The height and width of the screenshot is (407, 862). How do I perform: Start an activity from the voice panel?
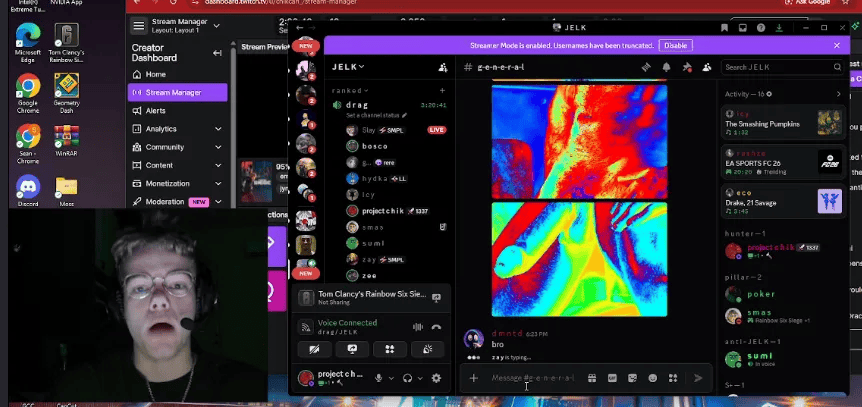pyautogui.click(x=390, y=349)
